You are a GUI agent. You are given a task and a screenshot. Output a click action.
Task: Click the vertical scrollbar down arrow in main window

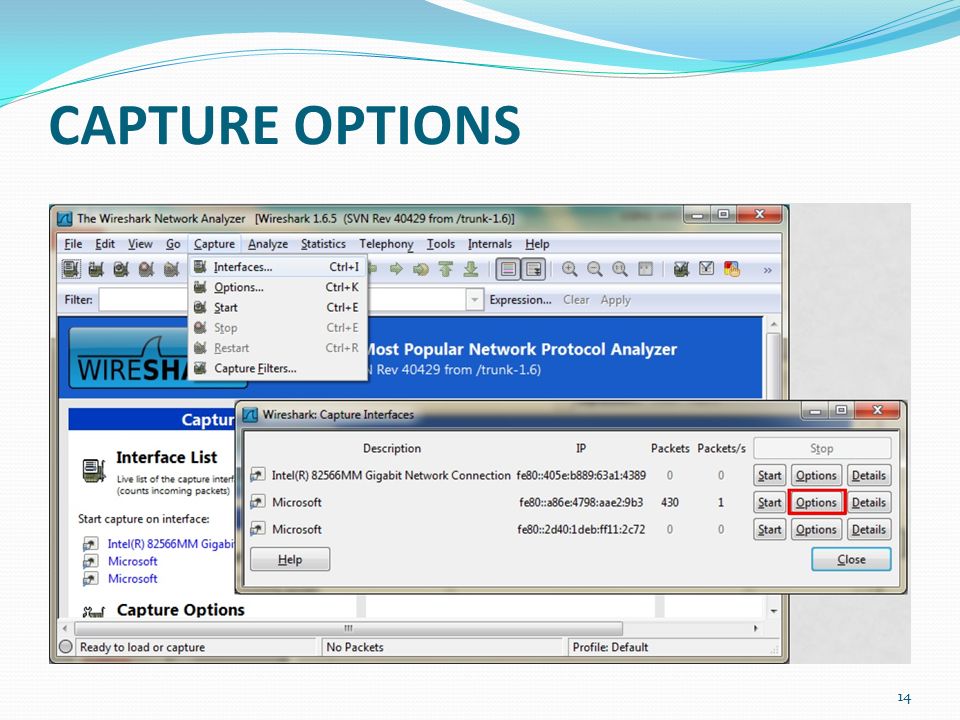[774, 612]
